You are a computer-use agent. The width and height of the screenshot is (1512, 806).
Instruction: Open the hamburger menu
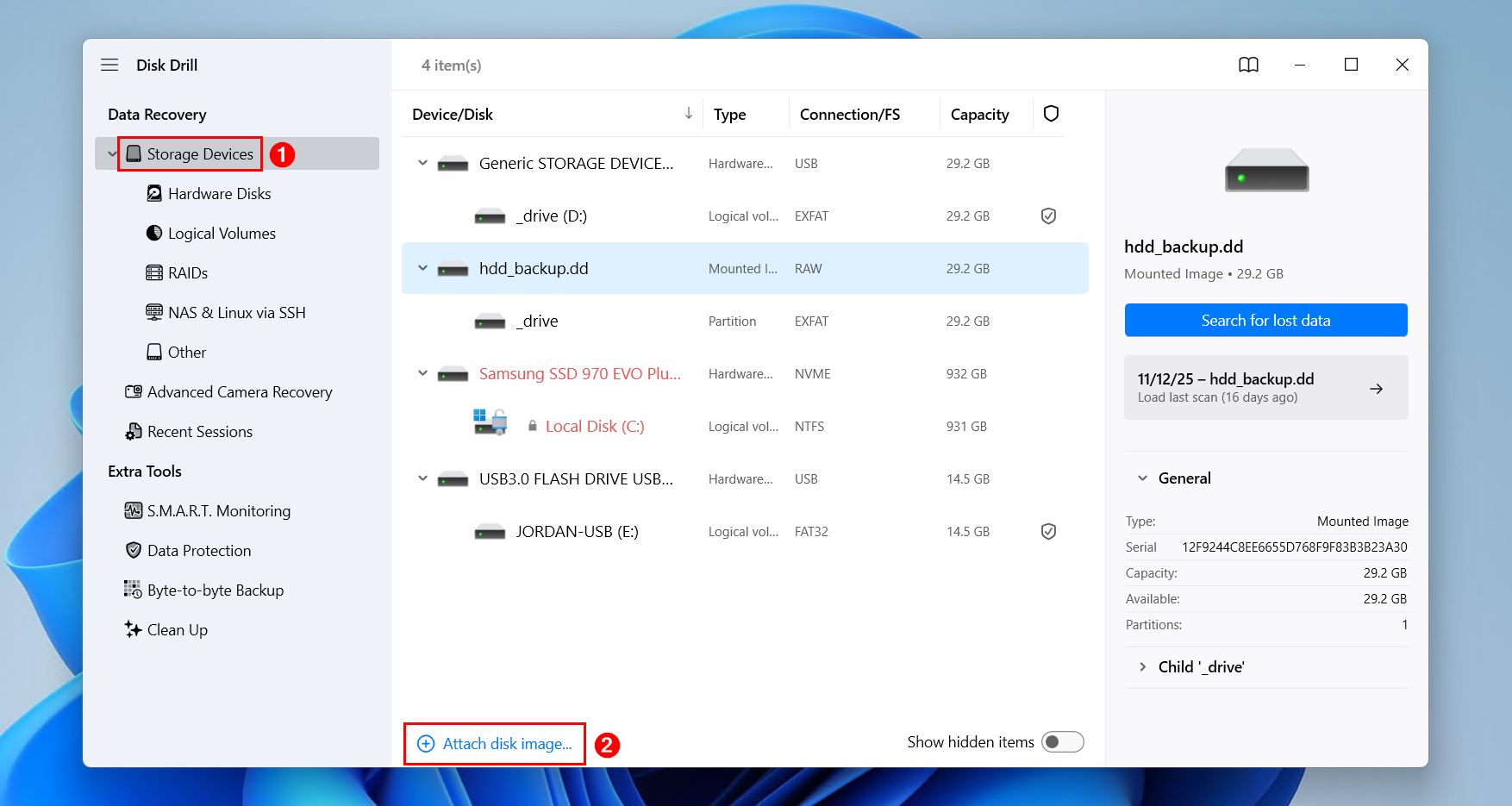point(109,64)
